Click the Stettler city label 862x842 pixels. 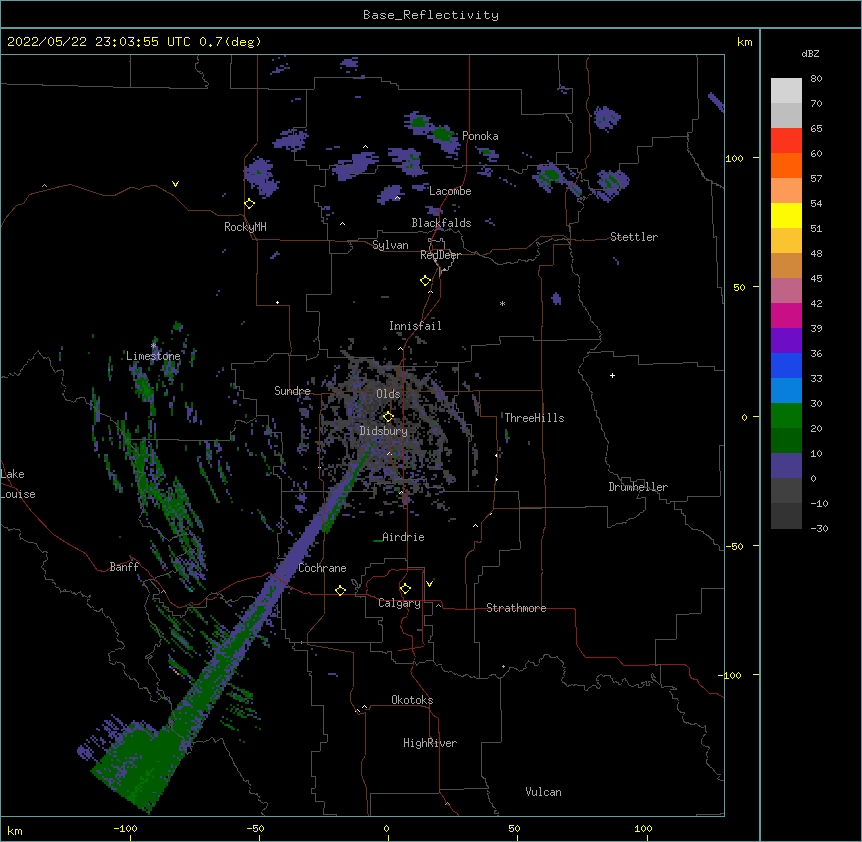tap(633, 237)
